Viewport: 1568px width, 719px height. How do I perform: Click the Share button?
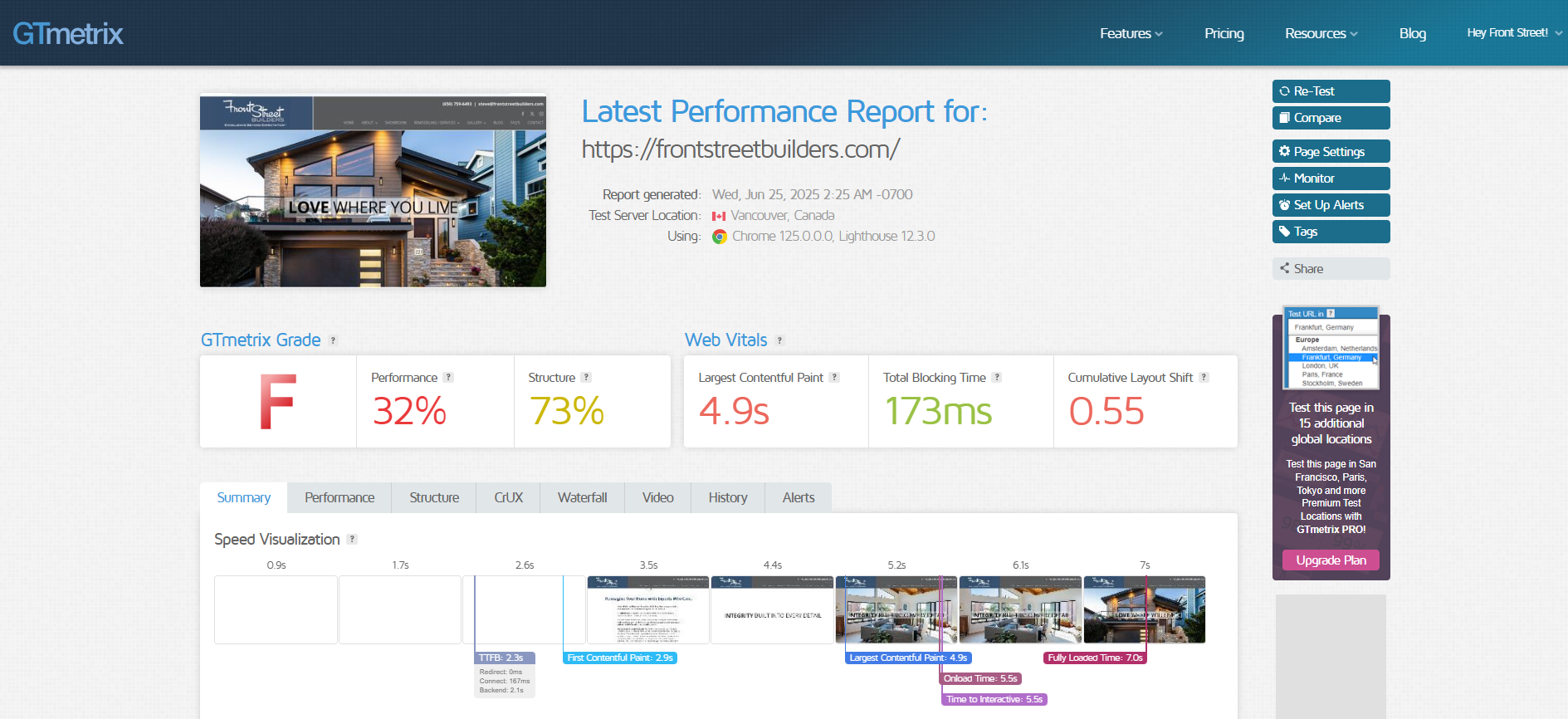click(1331, 269)
